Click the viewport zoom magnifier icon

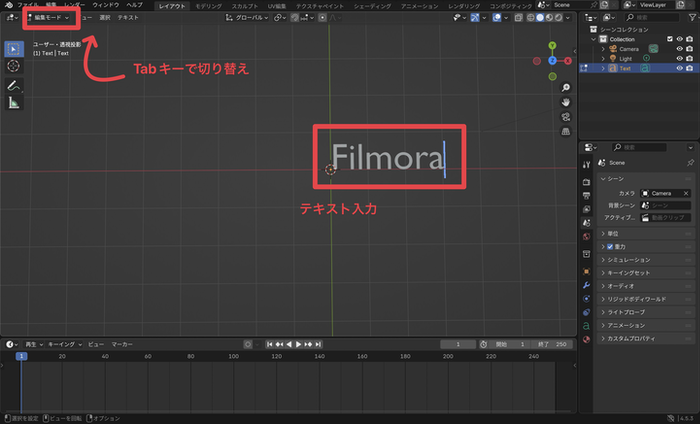point(565,88)
